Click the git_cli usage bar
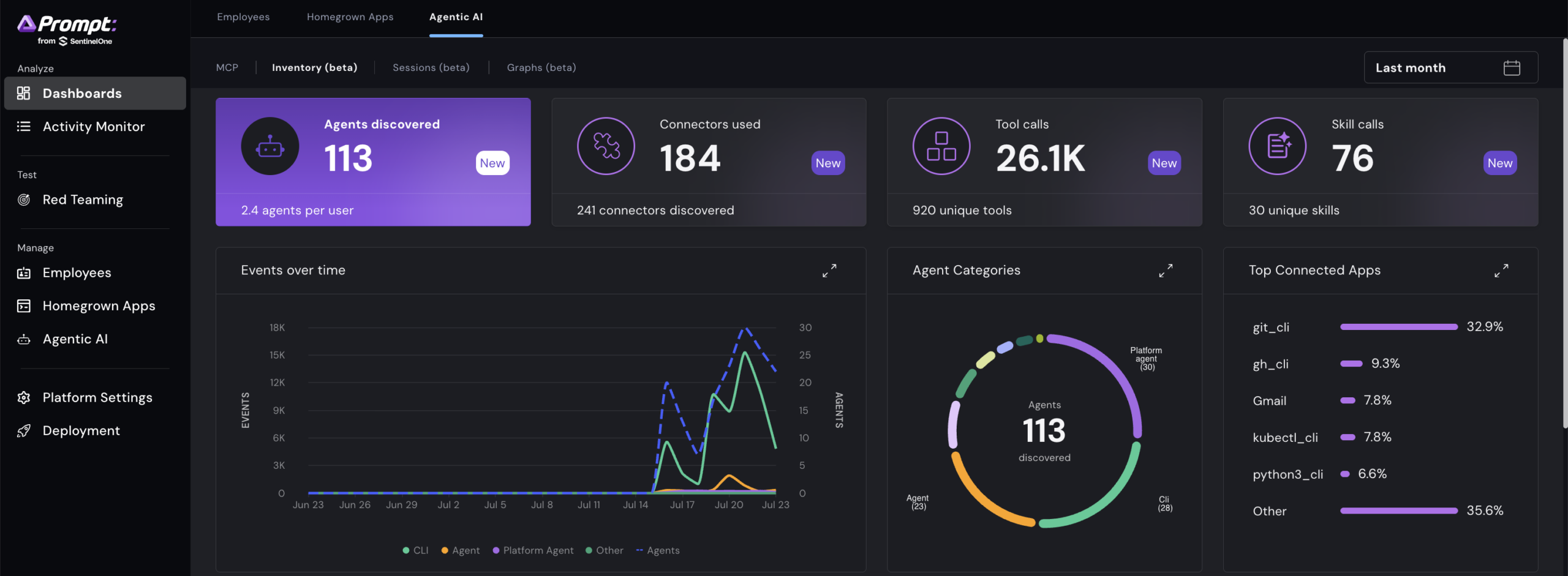1568x576 pixels. 1399,327
